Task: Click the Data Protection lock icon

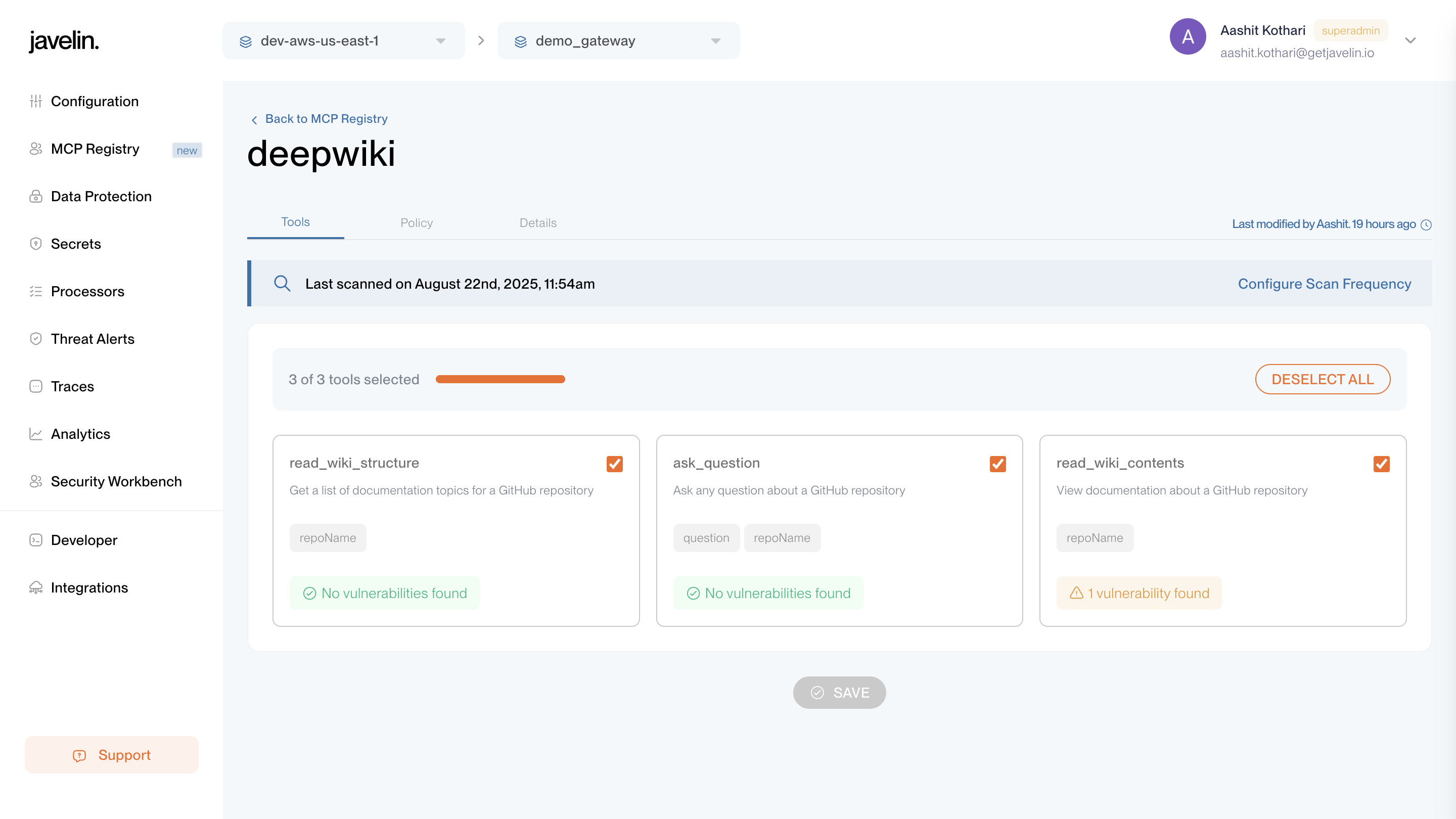Action: [35, 196]
